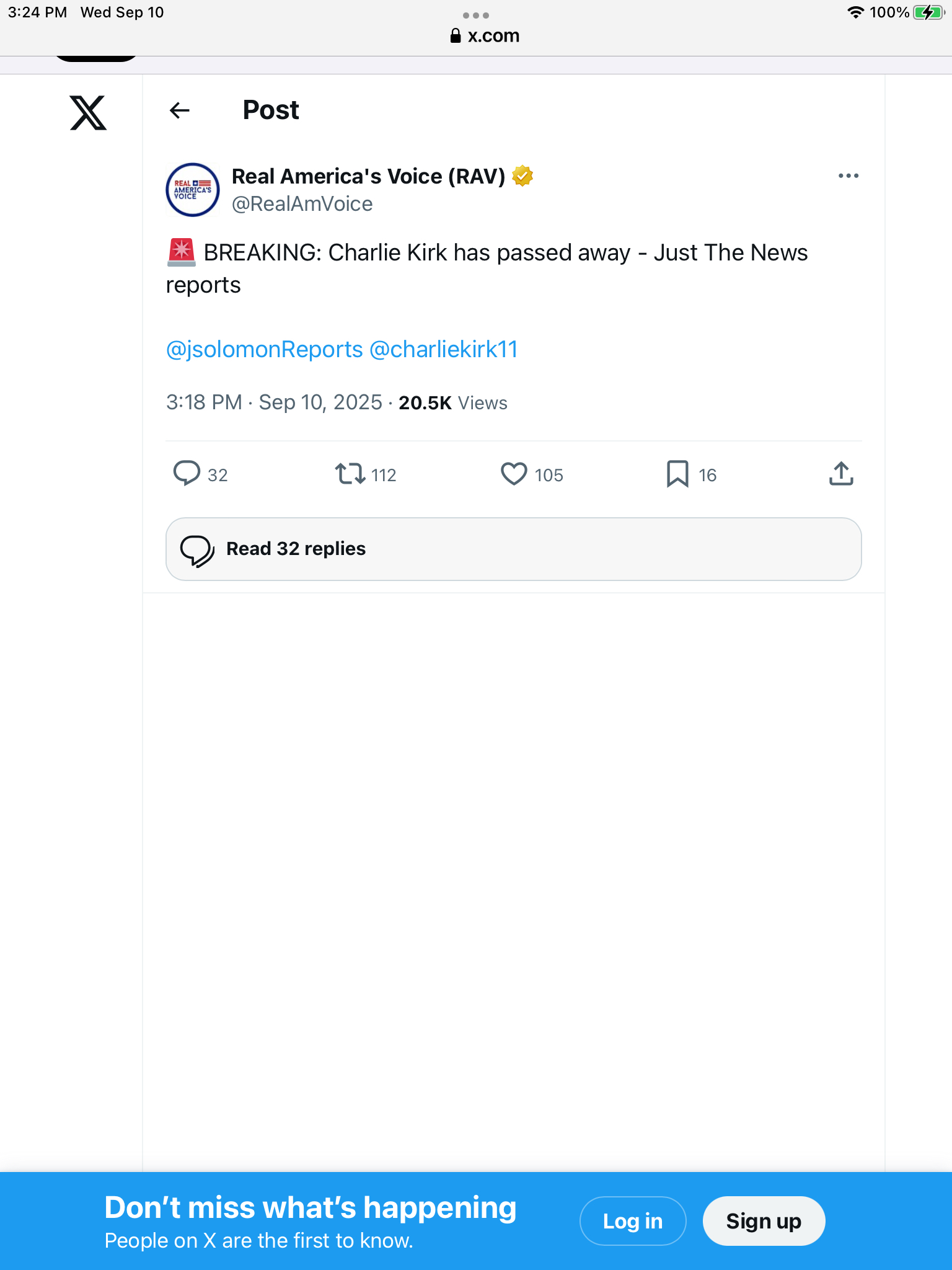952x1270 pixels.
Task: Open the @charliekirk11 mention
Action: coord(443,349)
